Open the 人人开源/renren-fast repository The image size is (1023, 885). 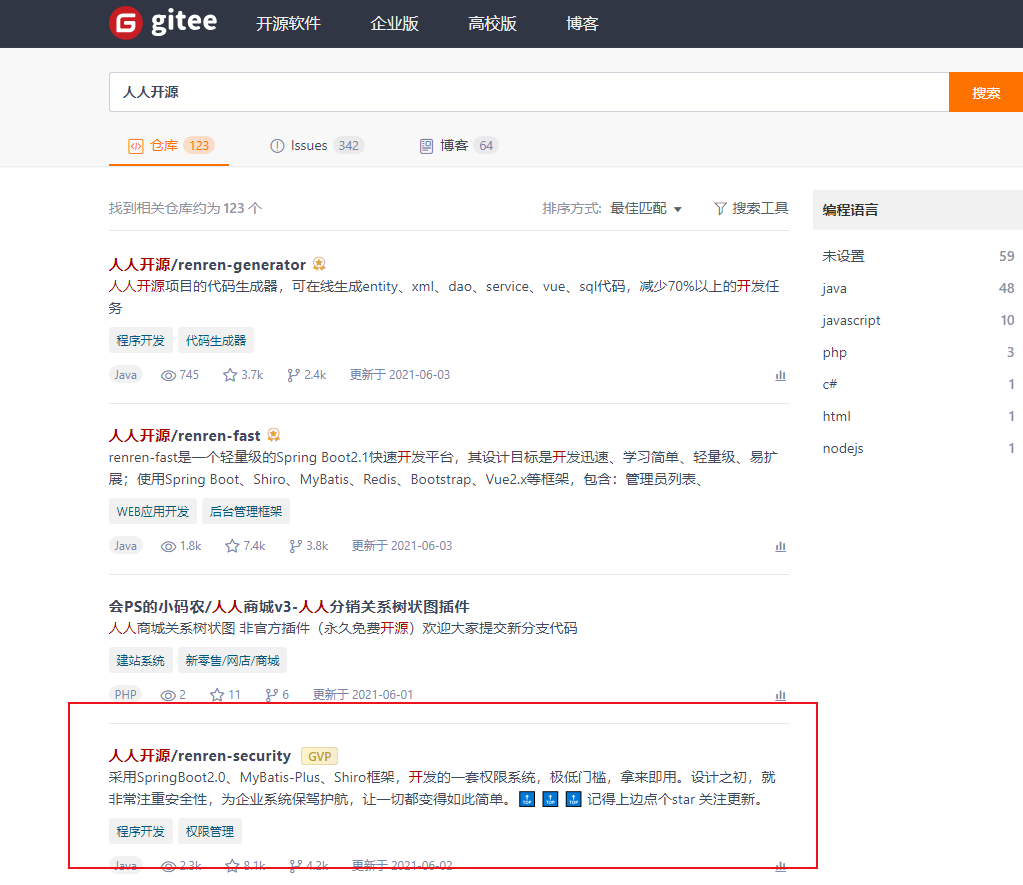pyautogui.click(x=184, y=435)
